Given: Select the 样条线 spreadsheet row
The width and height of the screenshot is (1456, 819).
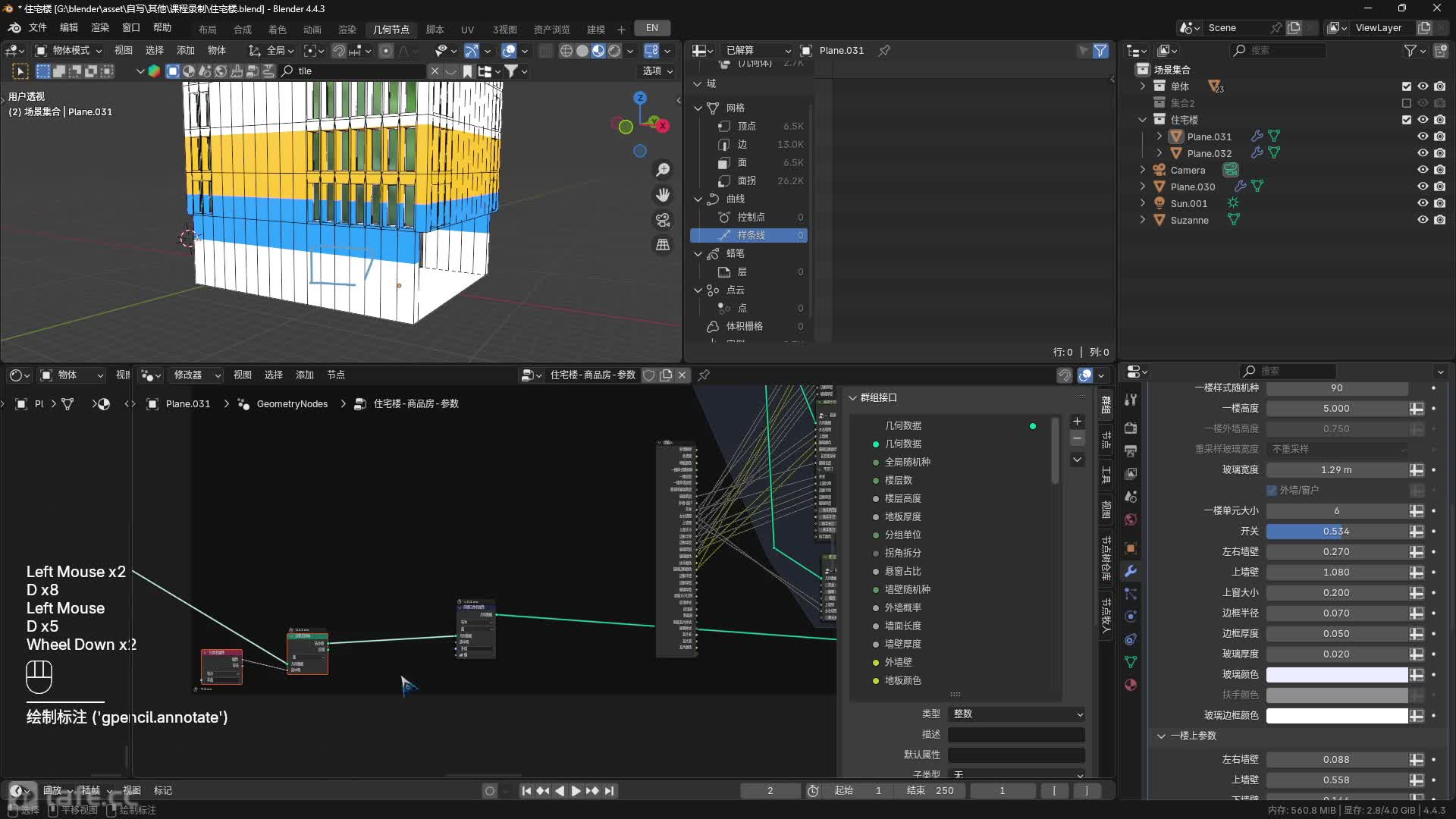Looking at the screenshot, I should [x=748, y=236].
